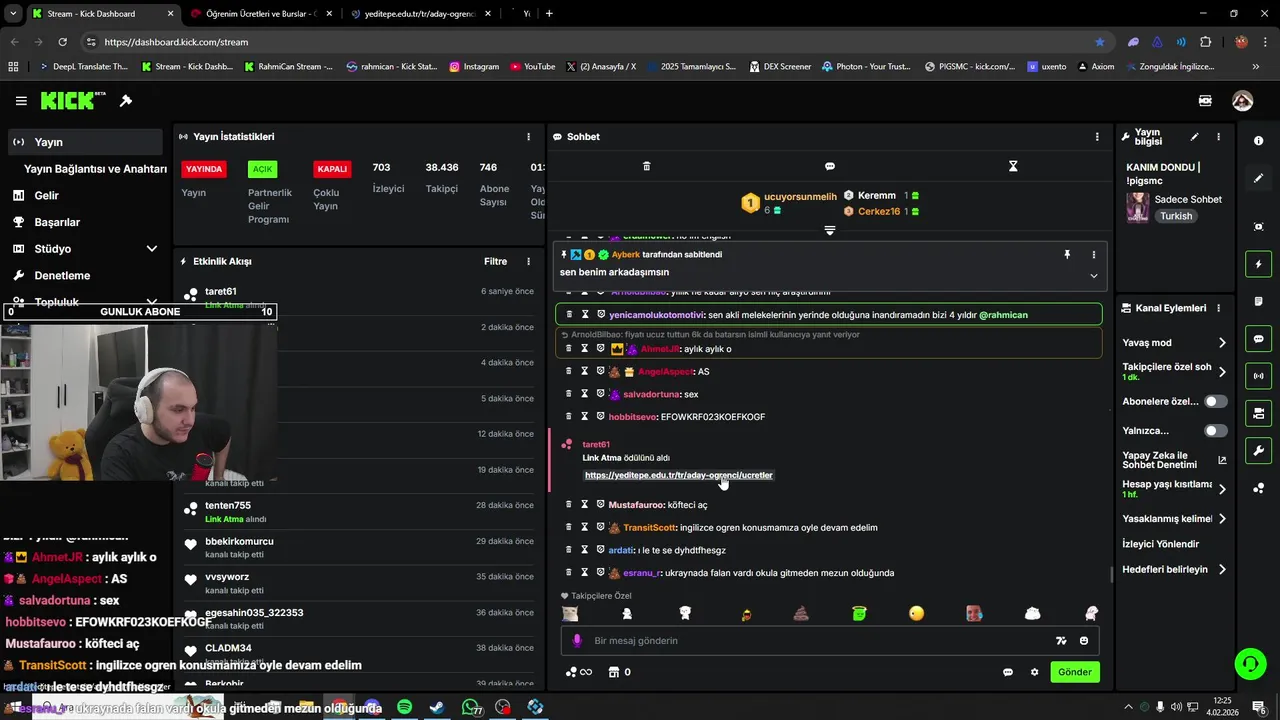Open the yeditepe.edu.tr ucretler link in chat
Image resolution: width=1280 pixels, height=720 pixels.
679,476
